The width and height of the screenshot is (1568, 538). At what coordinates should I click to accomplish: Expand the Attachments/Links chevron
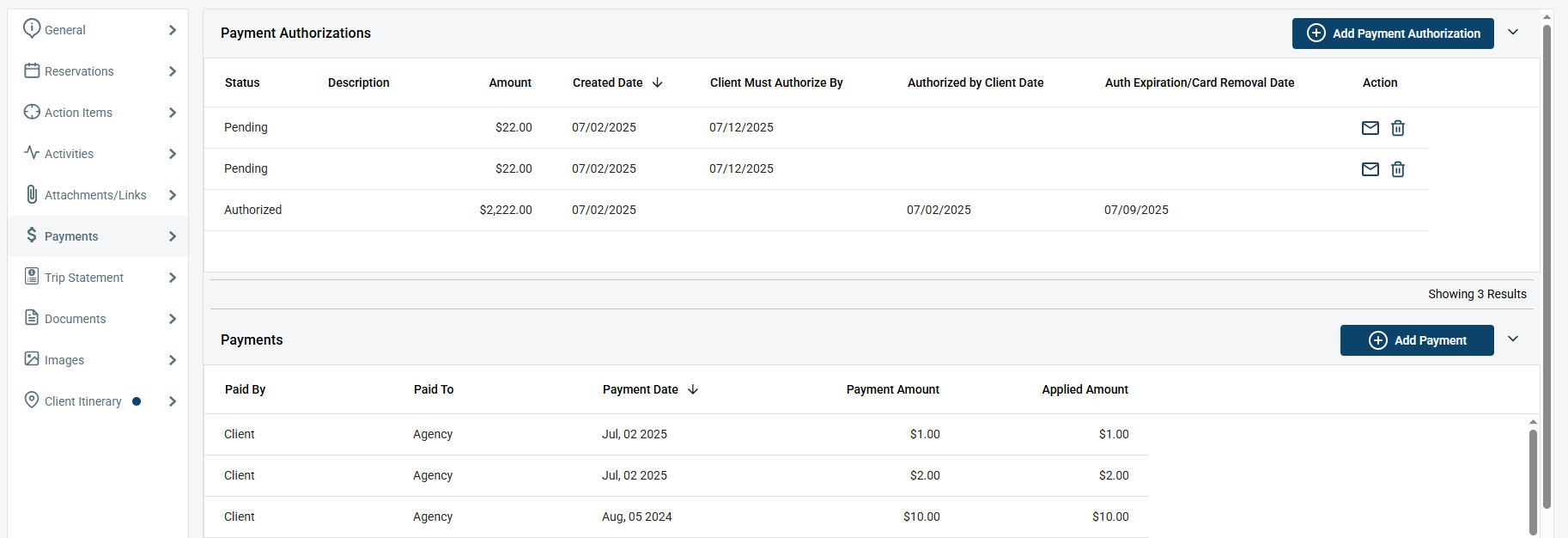pos(173,195)
